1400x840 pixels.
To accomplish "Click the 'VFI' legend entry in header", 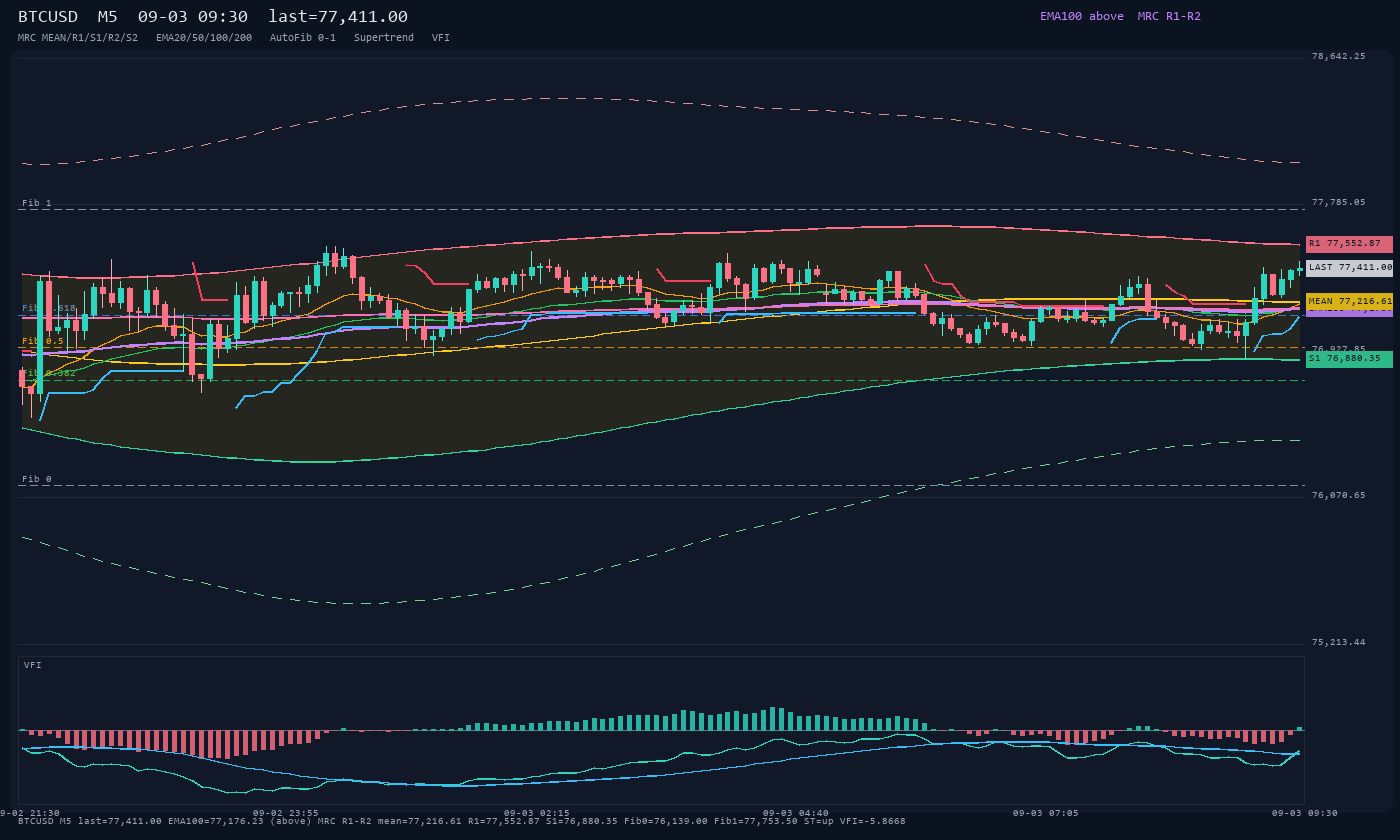I will (x=441, y=38).
